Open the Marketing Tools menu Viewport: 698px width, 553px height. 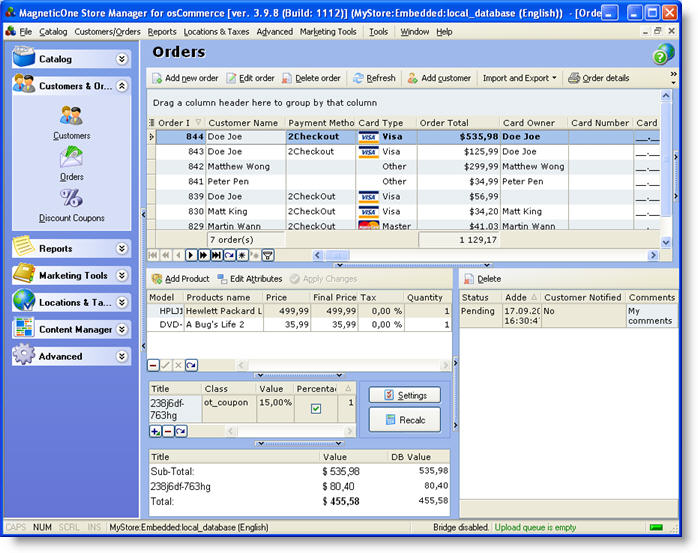[x=328, y=32]
